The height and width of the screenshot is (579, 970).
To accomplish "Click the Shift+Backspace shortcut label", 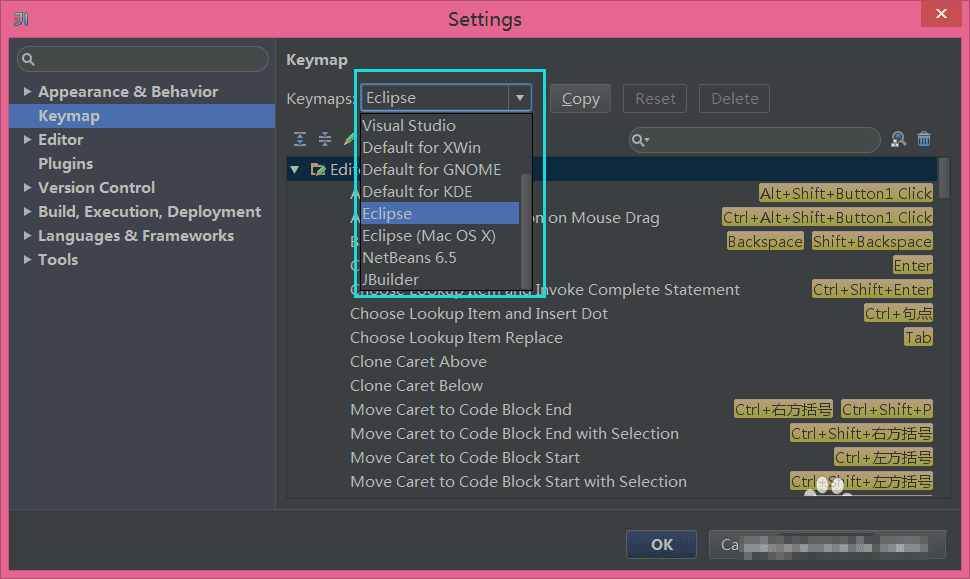I will point(872,242).
